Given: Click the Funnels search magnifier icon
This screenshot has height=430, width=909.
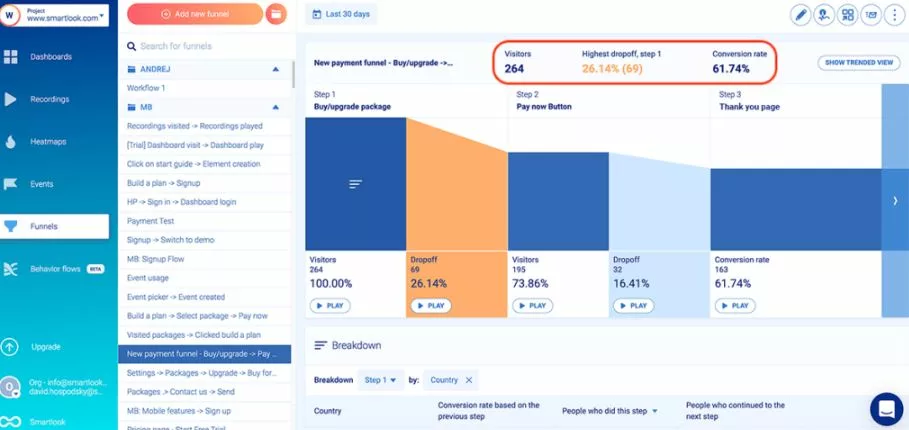Looking at the screenshot, I should 131,46.
